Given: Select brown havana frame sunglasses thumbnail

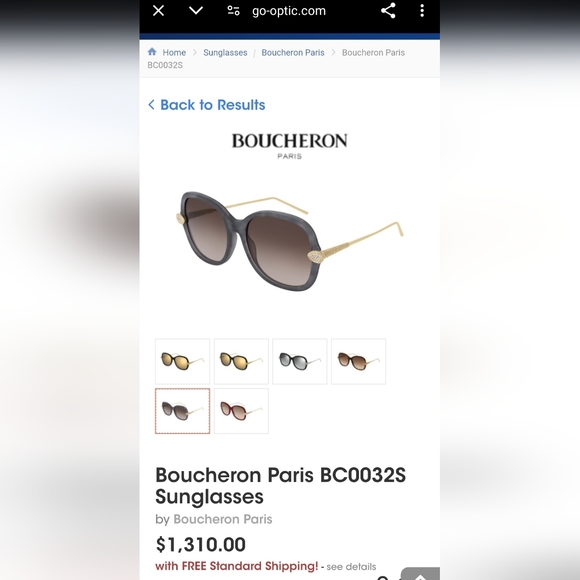Looking at the screenshot, I should coord(358,361).
